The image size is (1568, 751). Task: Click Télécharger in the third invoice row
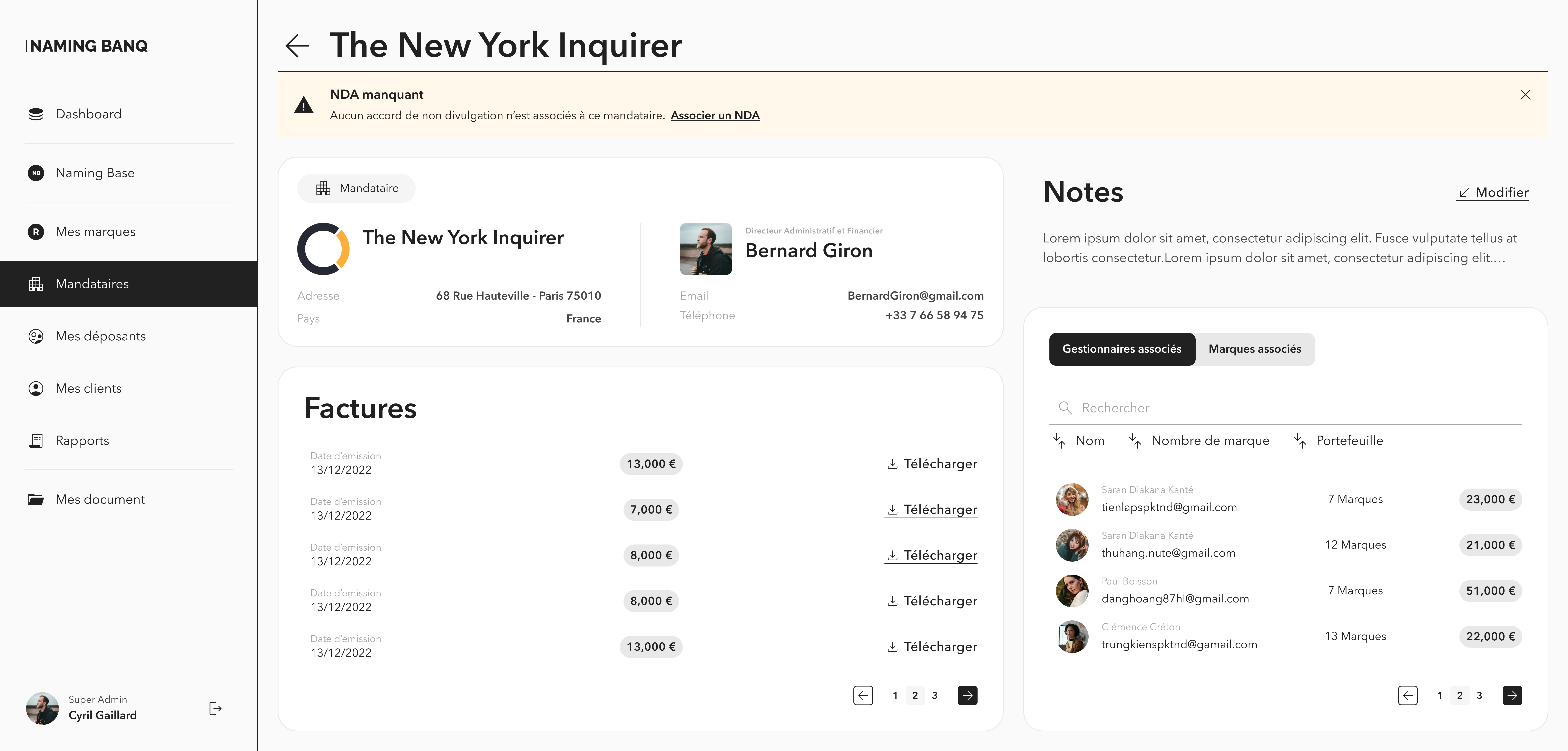tap(931, 556)
